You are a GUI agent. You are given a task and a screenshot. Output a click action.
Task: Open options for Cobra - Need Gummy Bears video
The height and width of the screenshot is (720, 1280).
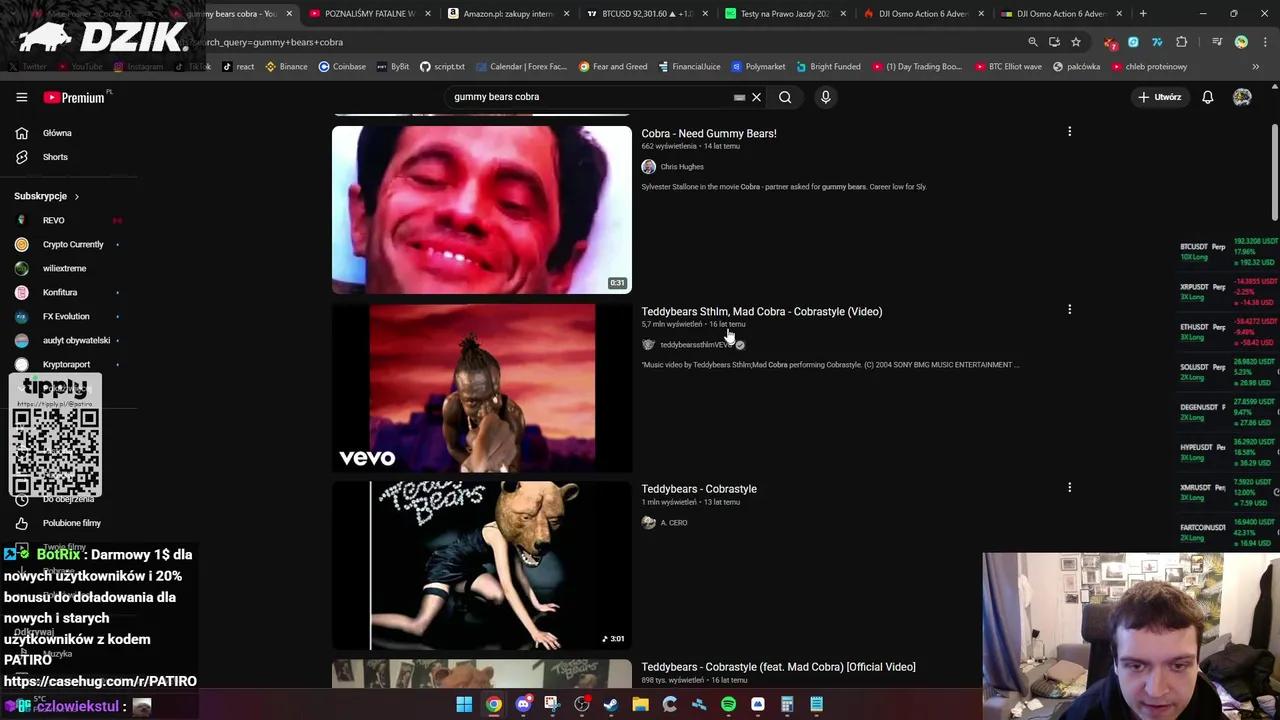[1069, 132]
